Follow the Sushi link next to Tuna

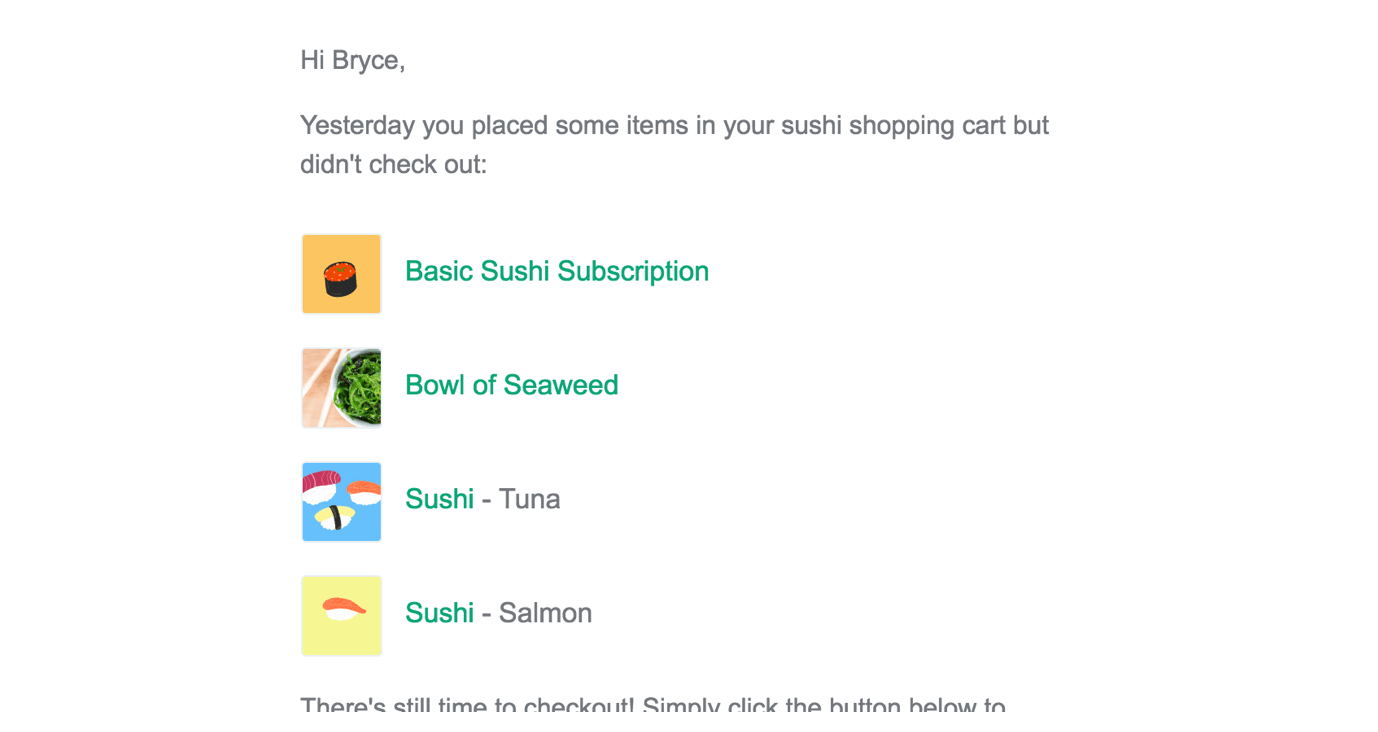439,499
